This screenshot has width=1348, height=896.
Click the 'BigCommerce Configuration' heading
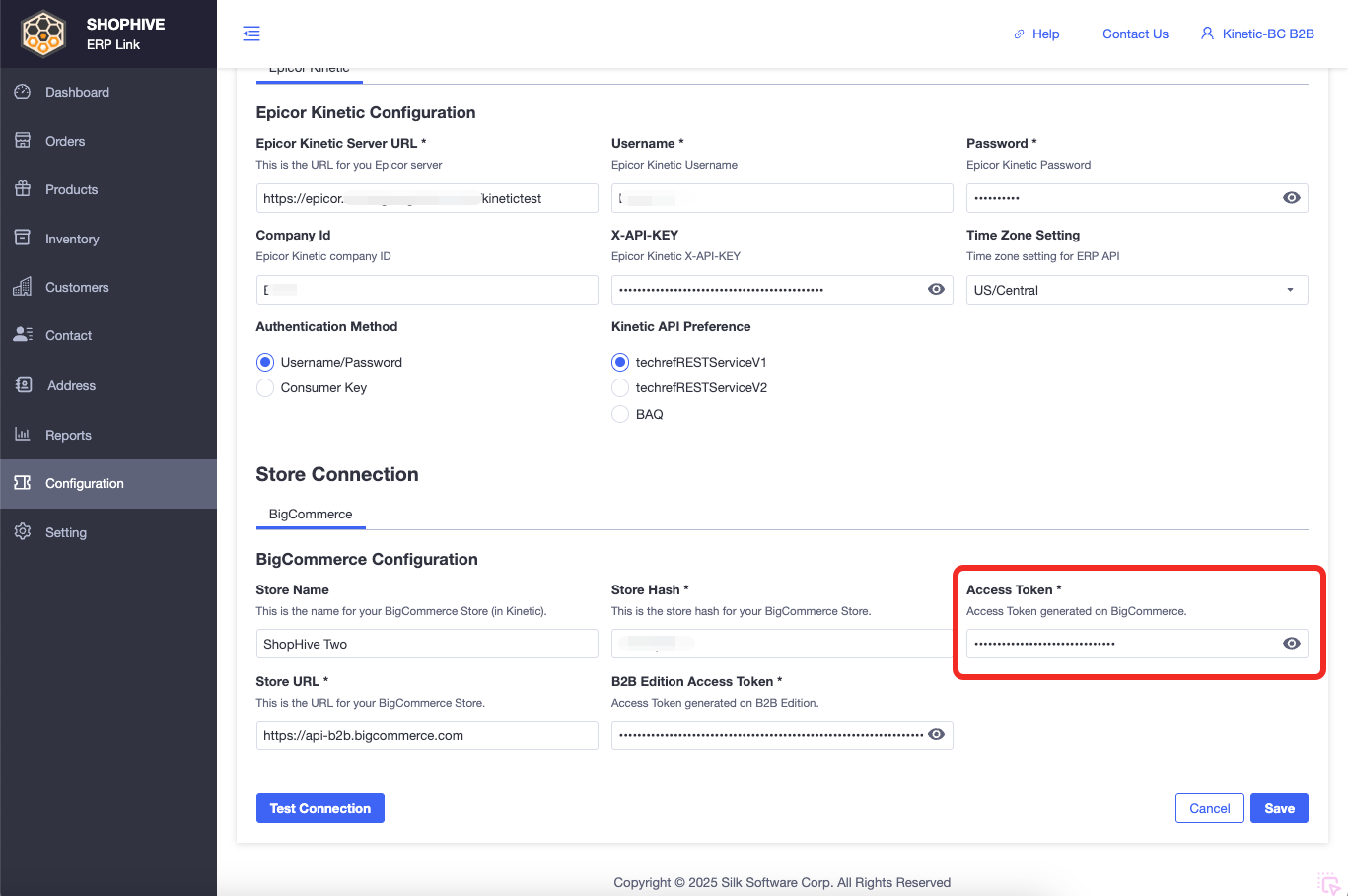pyautogui.click(x=367, y=559)
